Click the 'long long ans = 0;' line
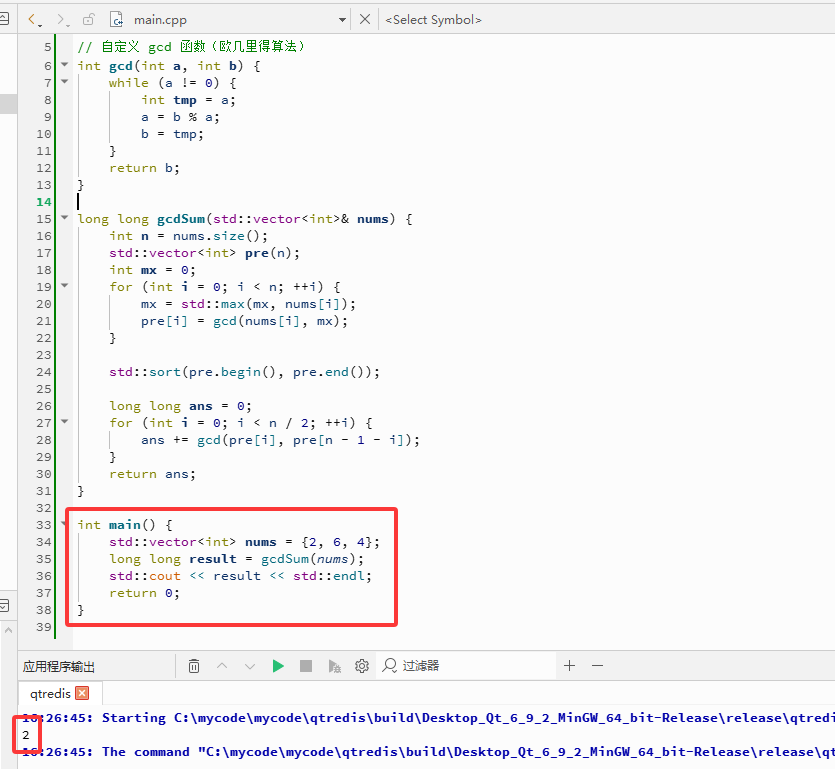This screenshot has height=769, width=835. [181, 406]
